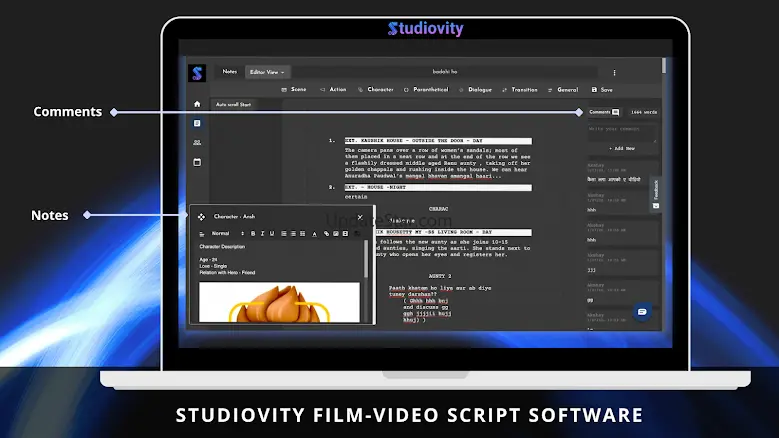Screen dimensions: 779x438
Task: Insert an Action element
Action: click(333, 90)
